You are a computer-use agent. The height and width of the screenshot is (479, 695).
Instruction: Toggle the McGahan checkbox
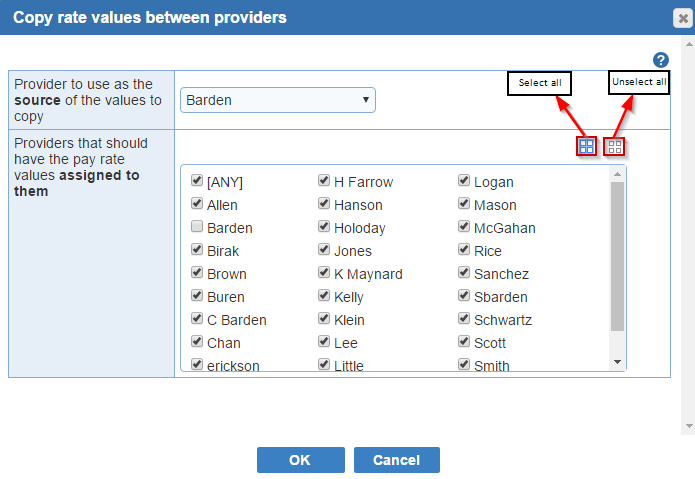(x=464, y=226)
